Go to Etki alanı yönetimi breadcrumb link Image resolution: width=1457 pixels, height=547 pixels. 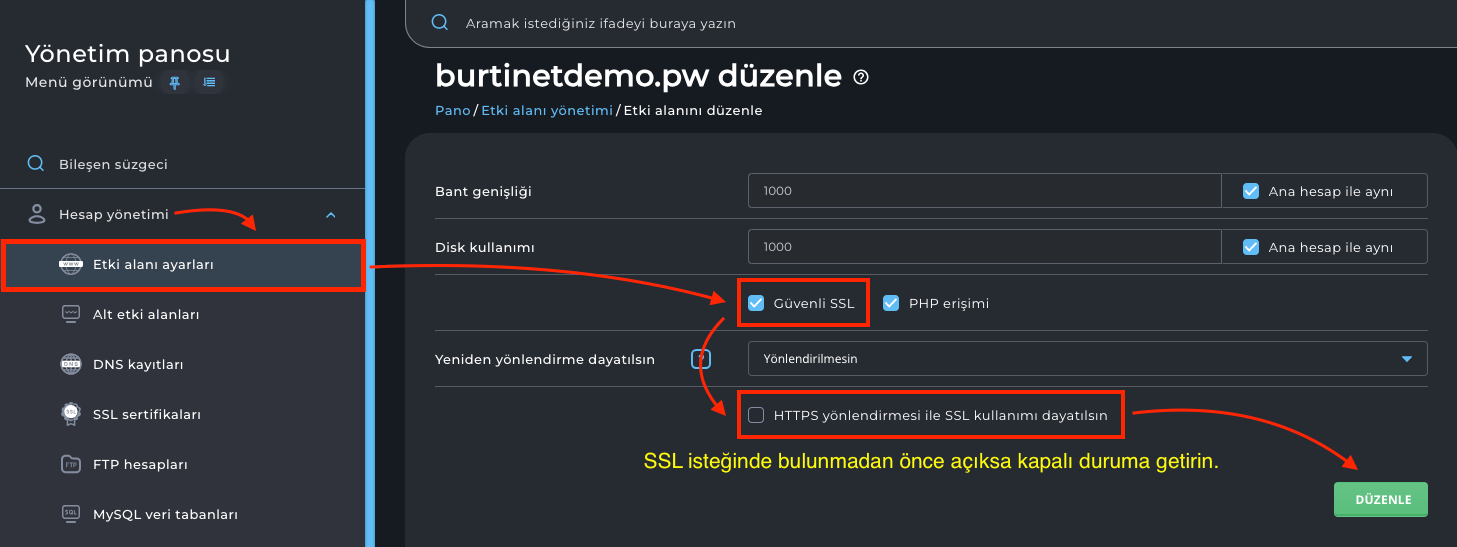click(546, 111)
